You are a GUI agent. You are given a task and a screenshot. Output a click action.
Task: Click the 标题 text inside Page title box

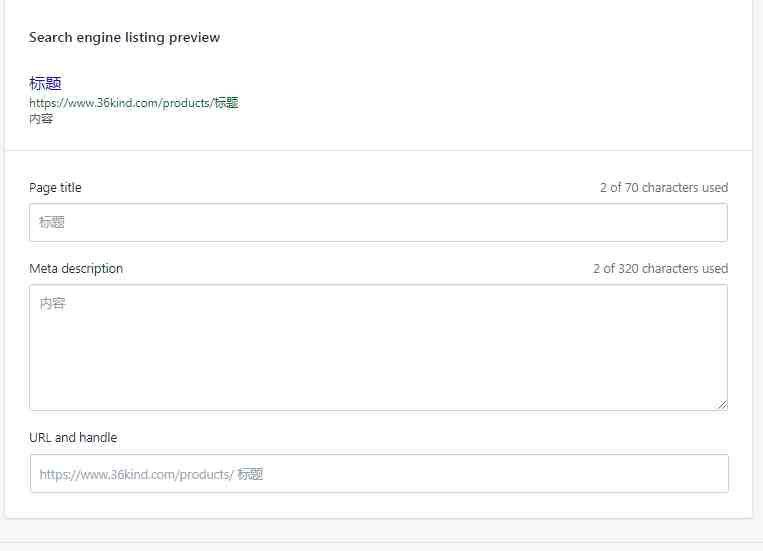point(52,222)
